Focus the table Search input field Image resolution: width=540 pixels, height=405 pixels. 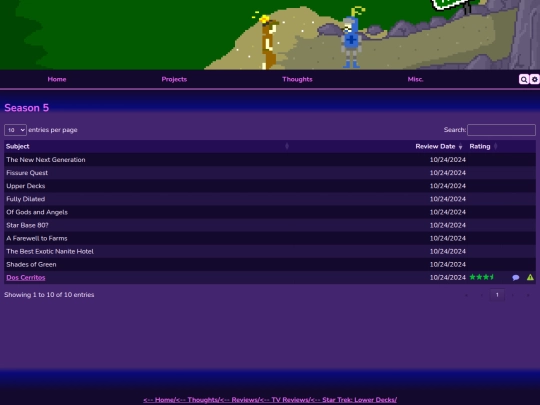(x=501, y=130)
